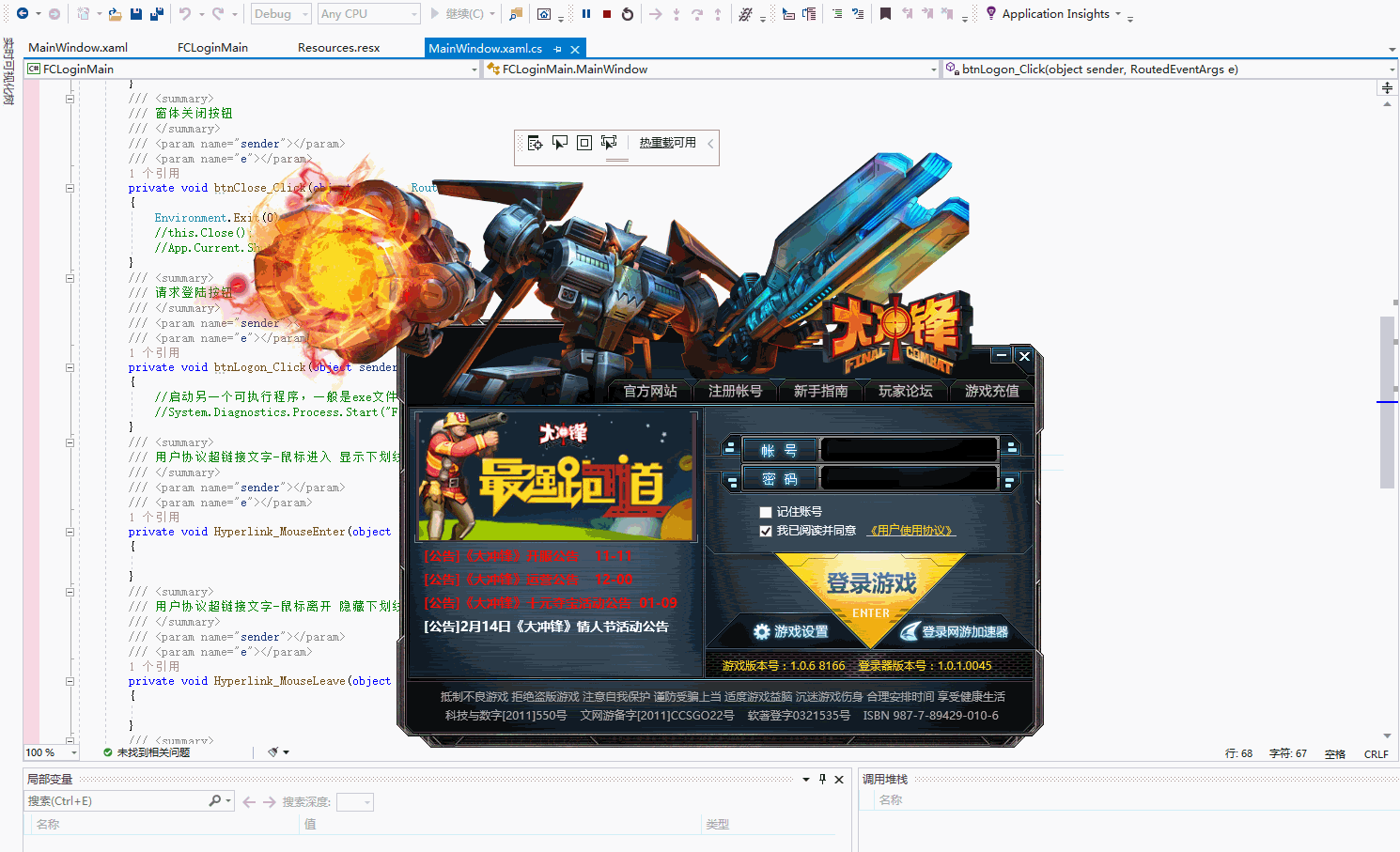Toggle the agree to user agreement checkbox
The width and height of the screenshot is (1400, 852).
(x=766, y=531)
